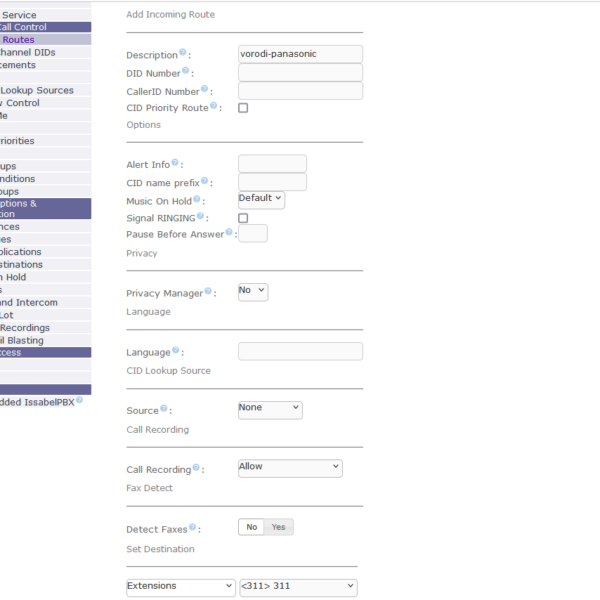Set Detect Faxes to Yes
This screenshot has width=600, height=600.
278,527
